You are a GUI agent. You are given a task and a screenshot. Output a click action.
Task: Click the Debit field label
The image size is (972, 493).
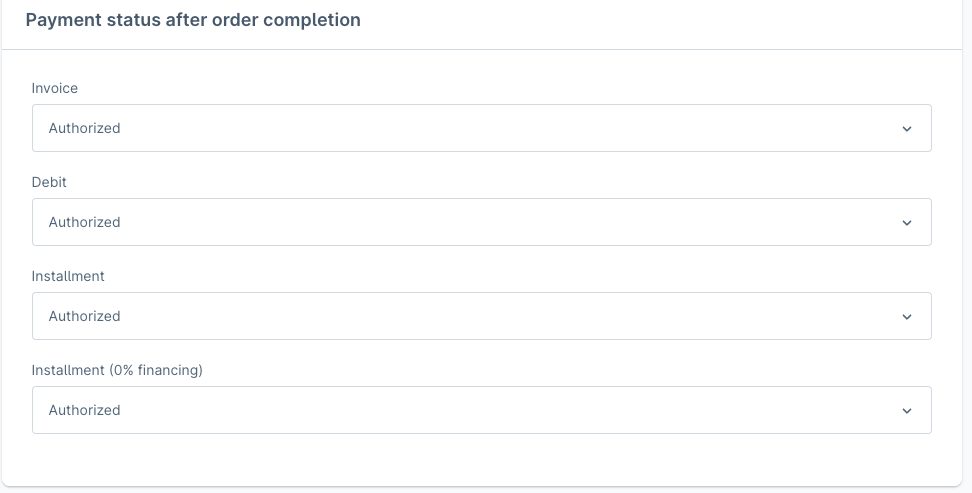coord(49,182)
